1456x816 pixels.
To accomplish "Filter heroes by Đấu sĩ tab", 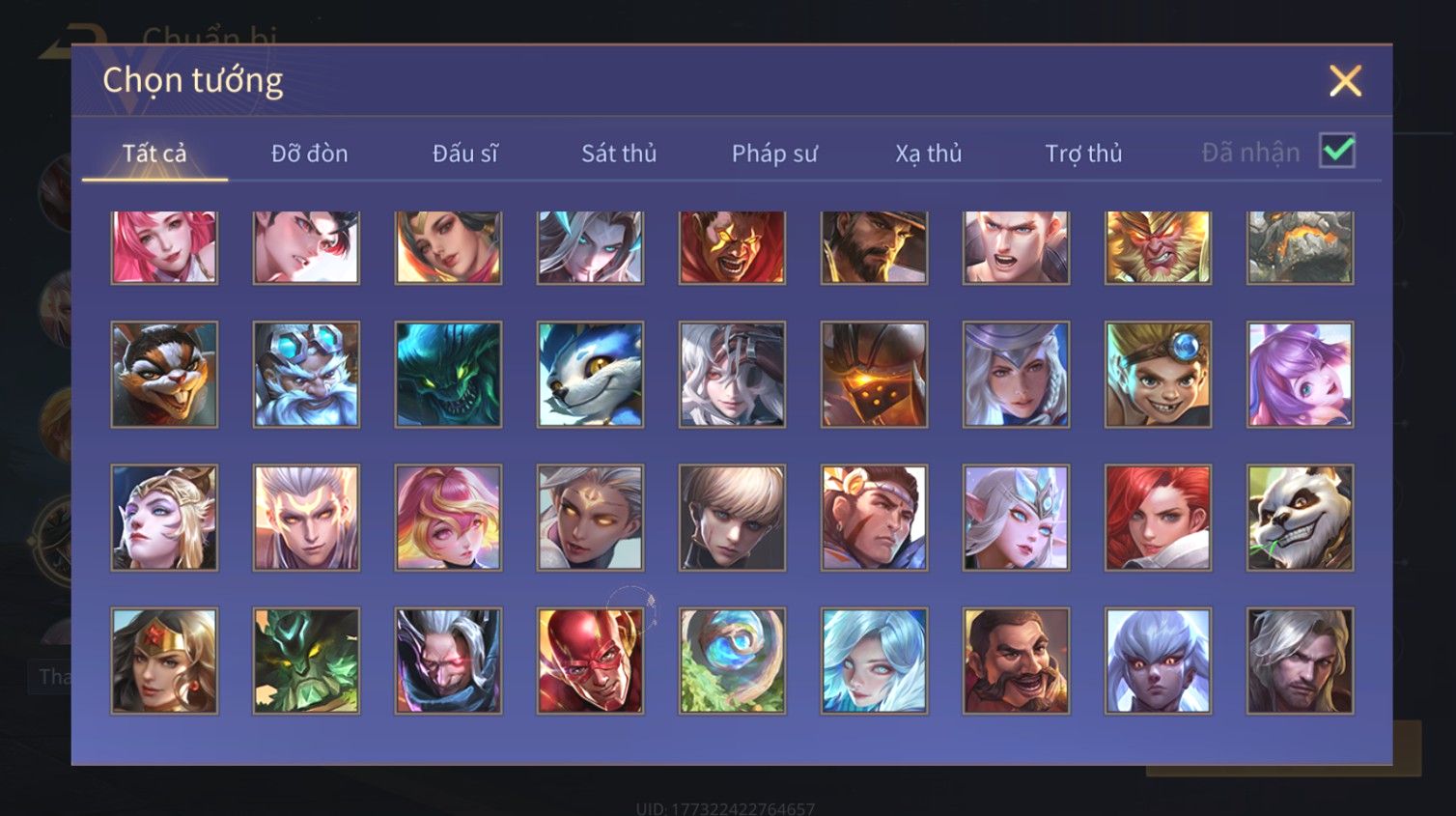I will [464, 153].
